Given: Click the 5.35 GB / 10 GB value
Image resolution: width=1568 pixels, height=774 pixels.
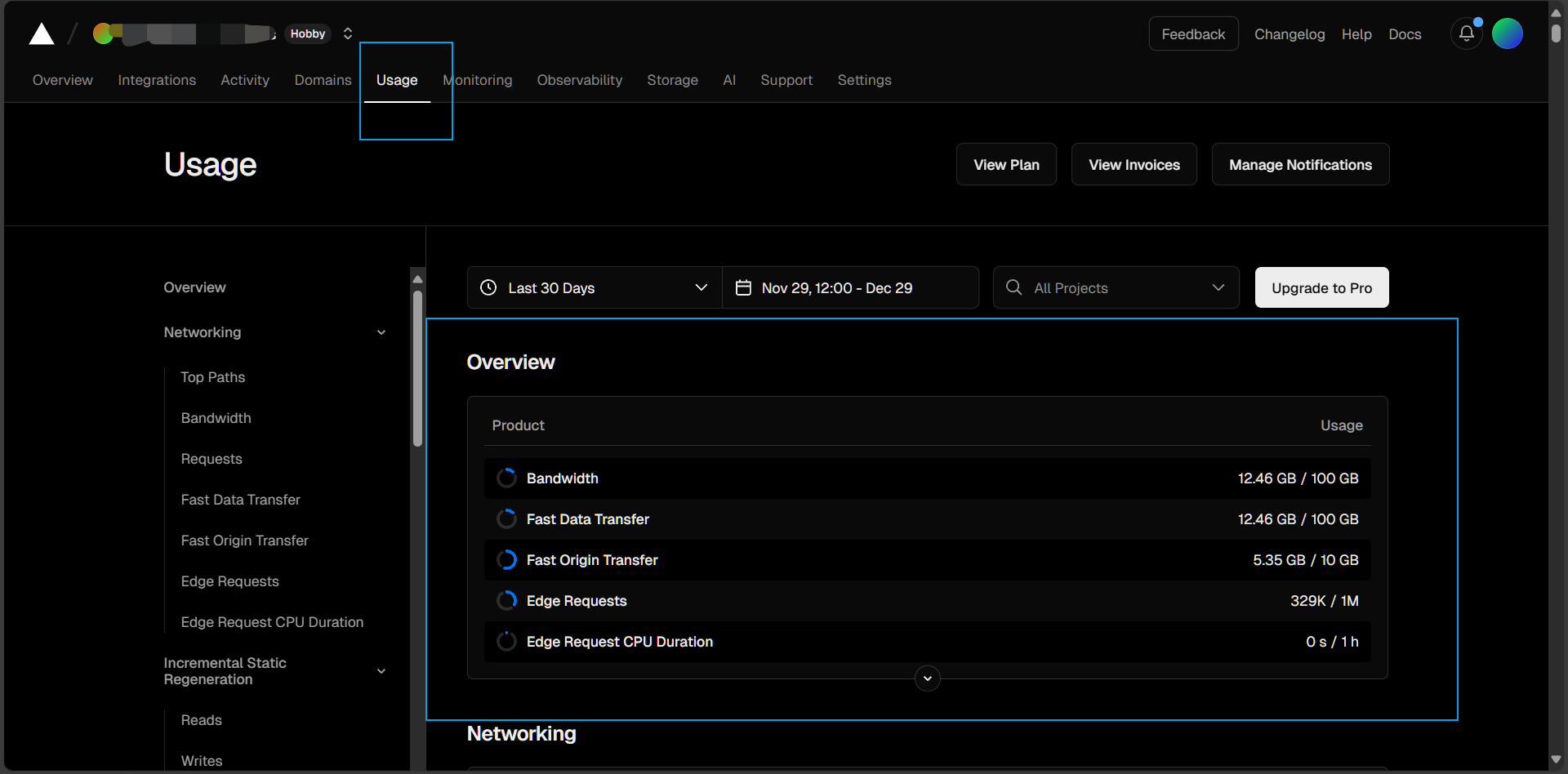Looking at the screenshot, I should 1306,560.
